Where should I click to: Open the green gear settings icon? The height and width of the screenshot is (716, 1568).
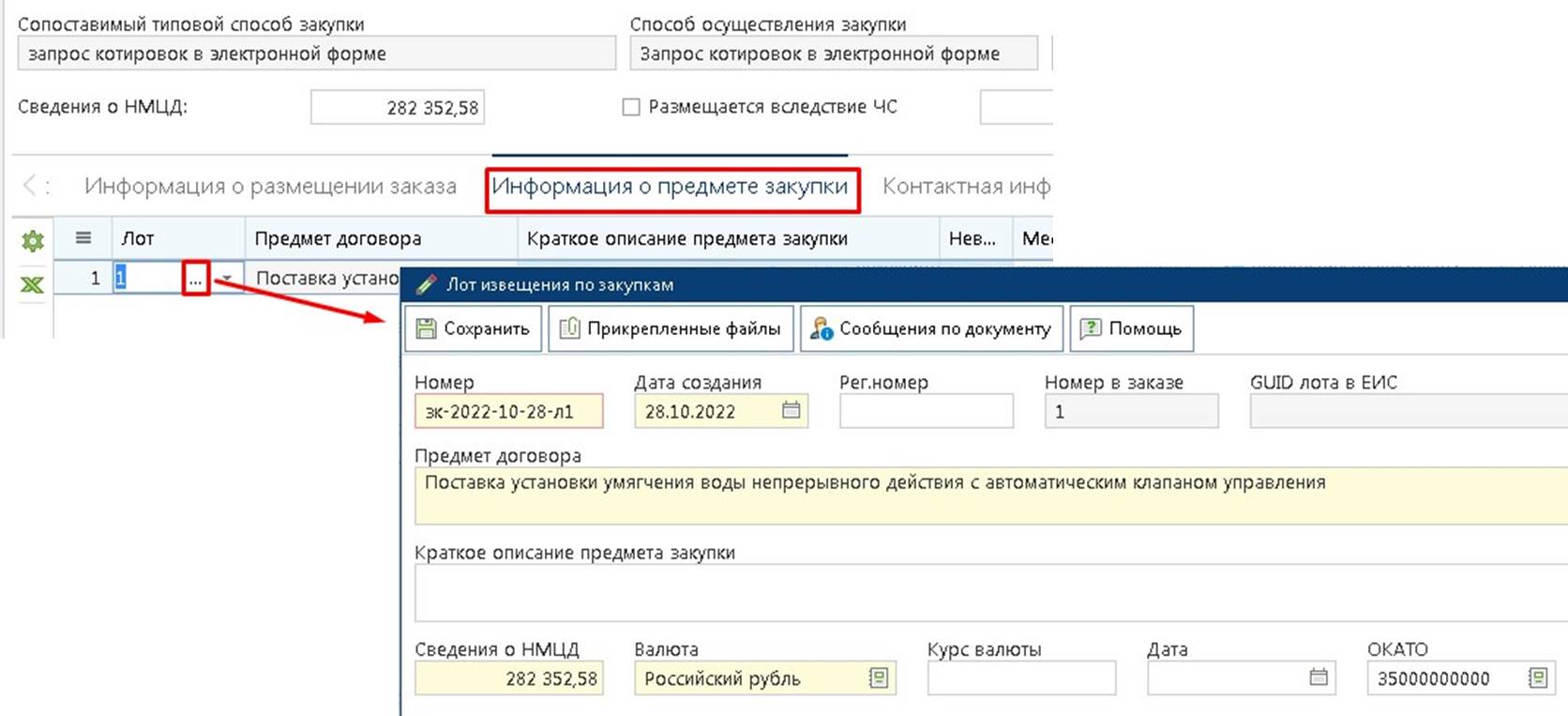[33, 241]
